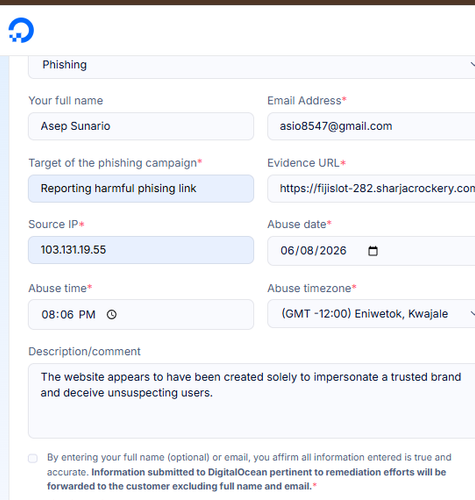This screenshot has width=475, height=500.
Task: Click the 'Abuse time' label
Action: 60,288
